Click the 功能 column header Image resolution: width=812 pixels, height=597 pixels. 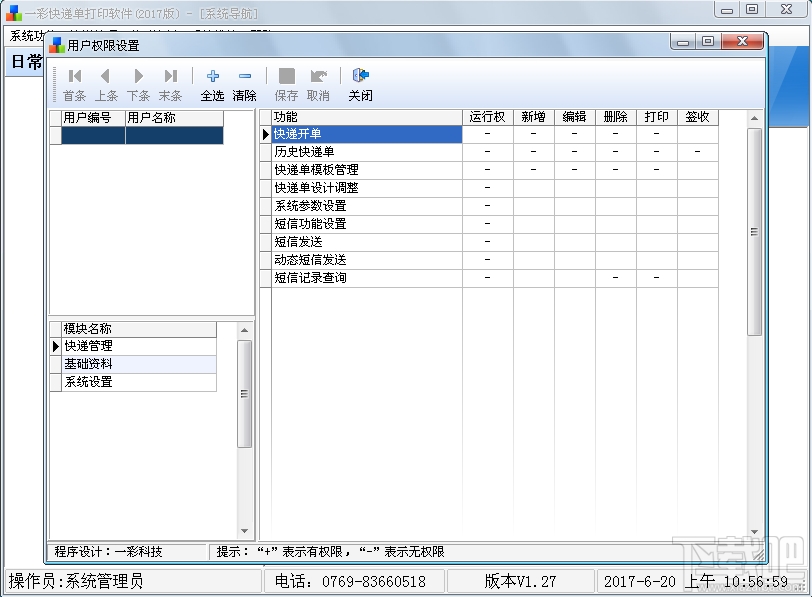(x=367, y=118)
